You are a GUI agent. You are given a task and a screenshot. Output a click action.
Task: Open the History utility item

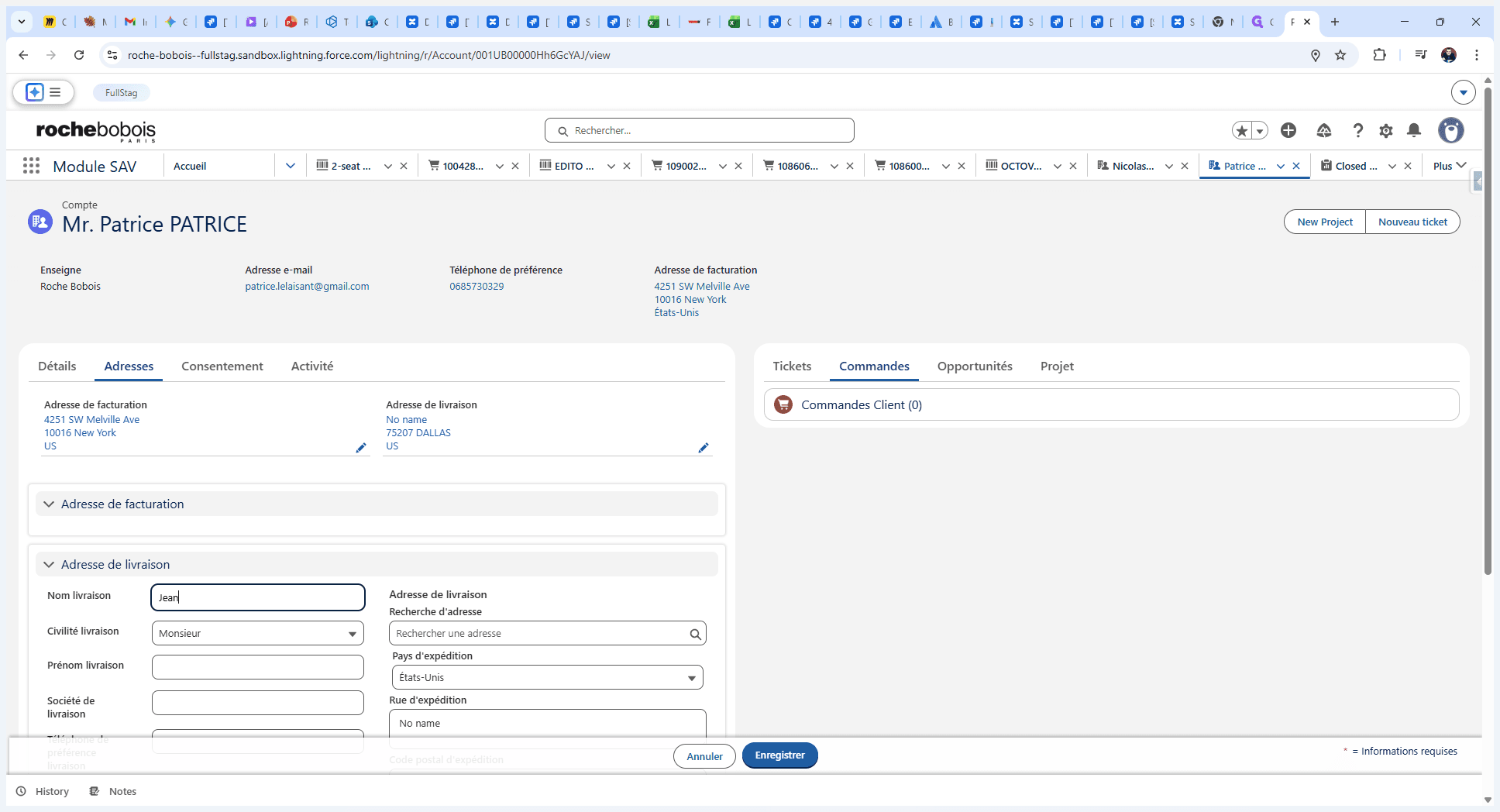(x=43, y=791)
